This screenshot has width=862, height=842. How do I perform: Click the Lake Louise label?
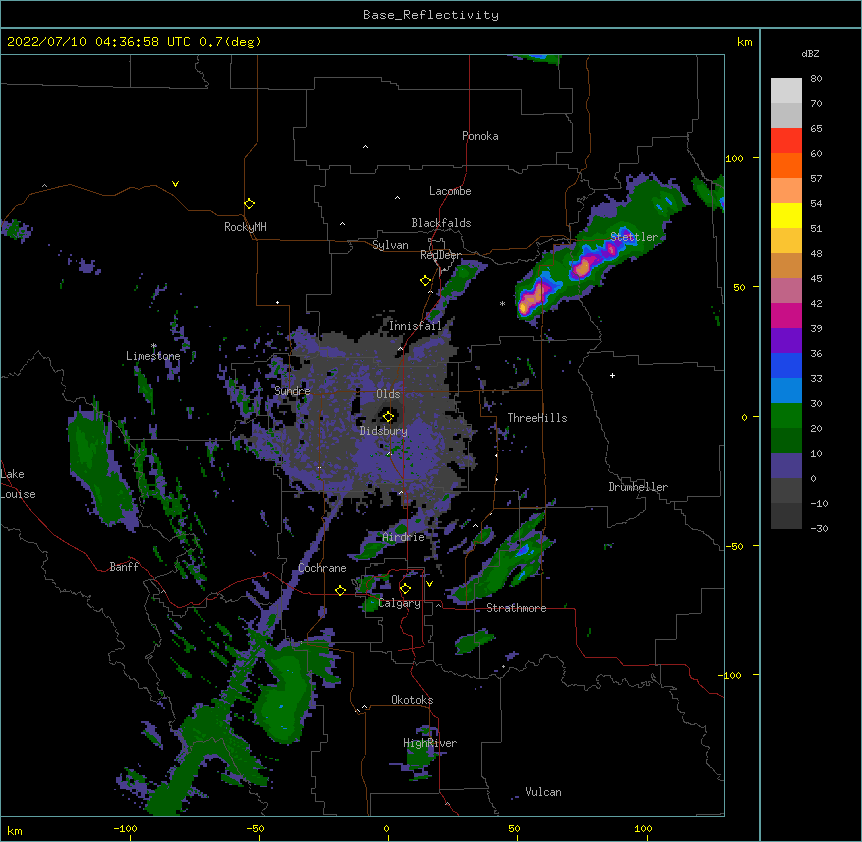click(18, 484)
